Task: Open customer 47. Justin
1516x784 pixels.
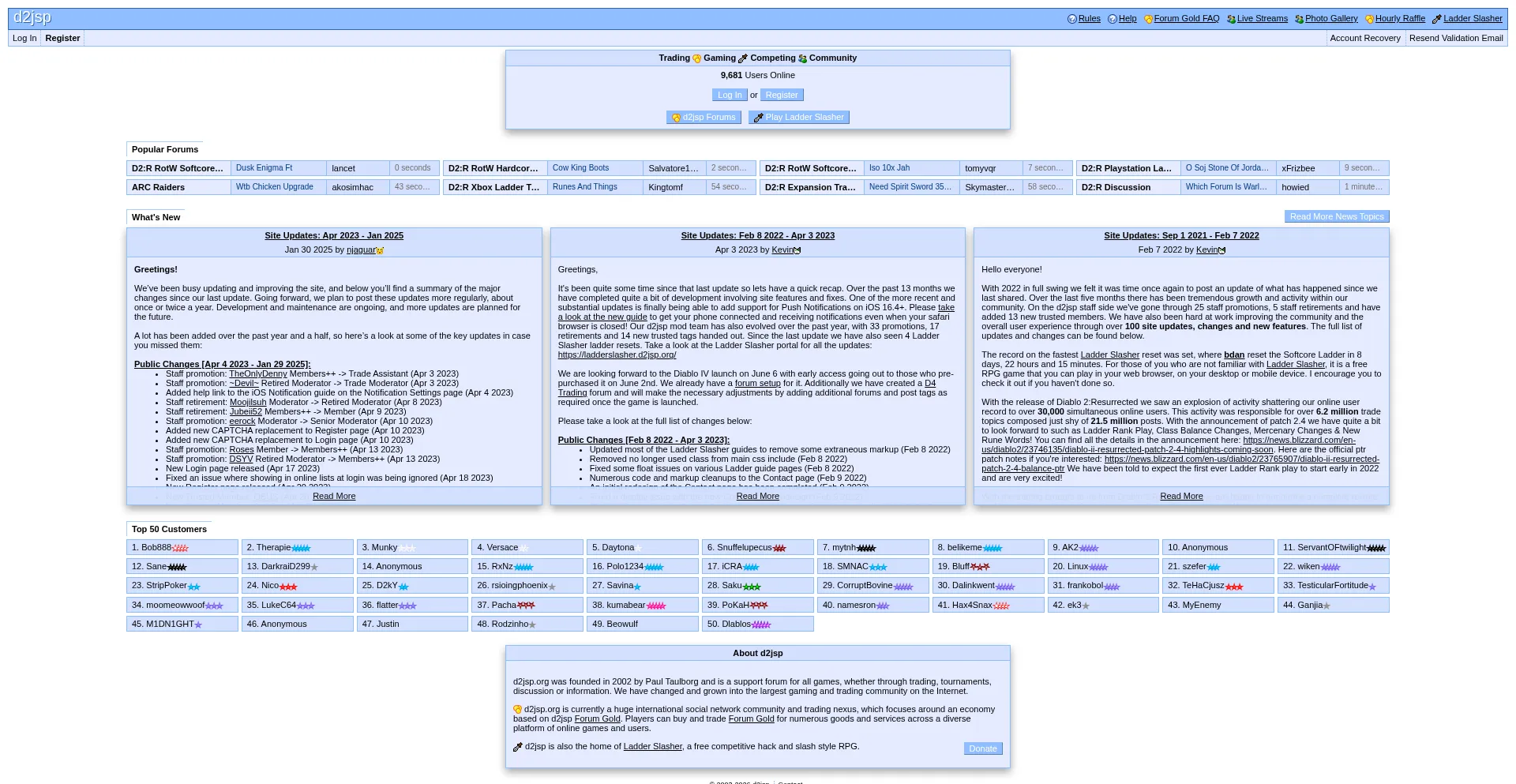Action: click(412, 625)
